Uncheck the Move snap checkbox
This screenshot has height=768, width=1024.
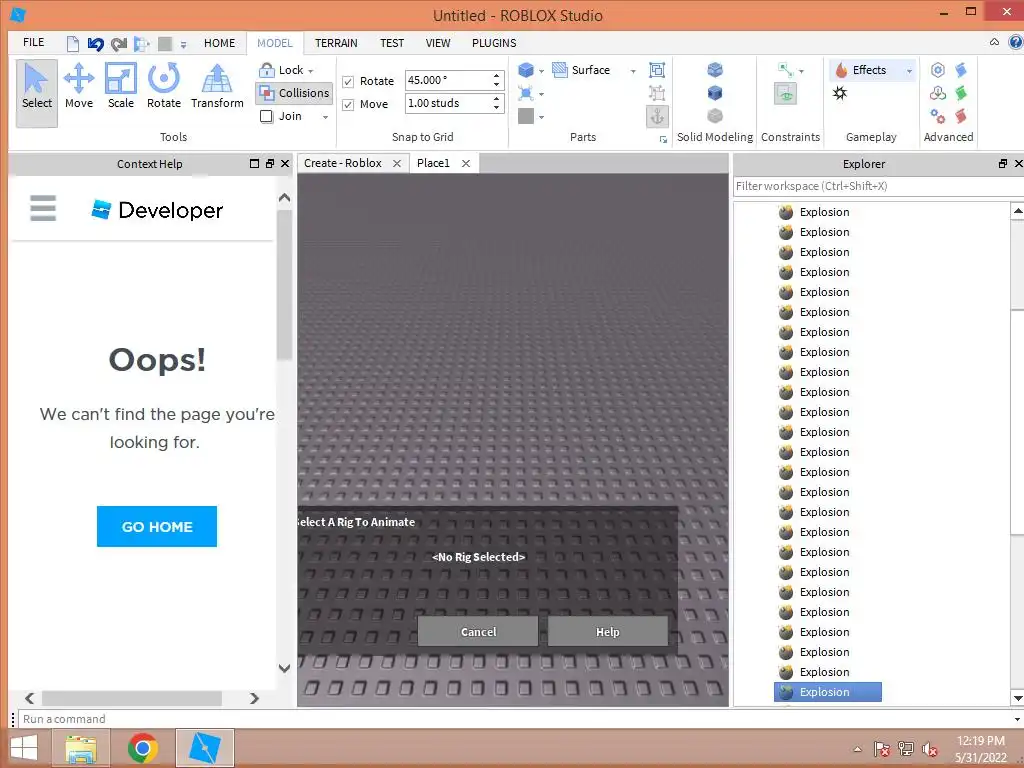tap(348, 104)
